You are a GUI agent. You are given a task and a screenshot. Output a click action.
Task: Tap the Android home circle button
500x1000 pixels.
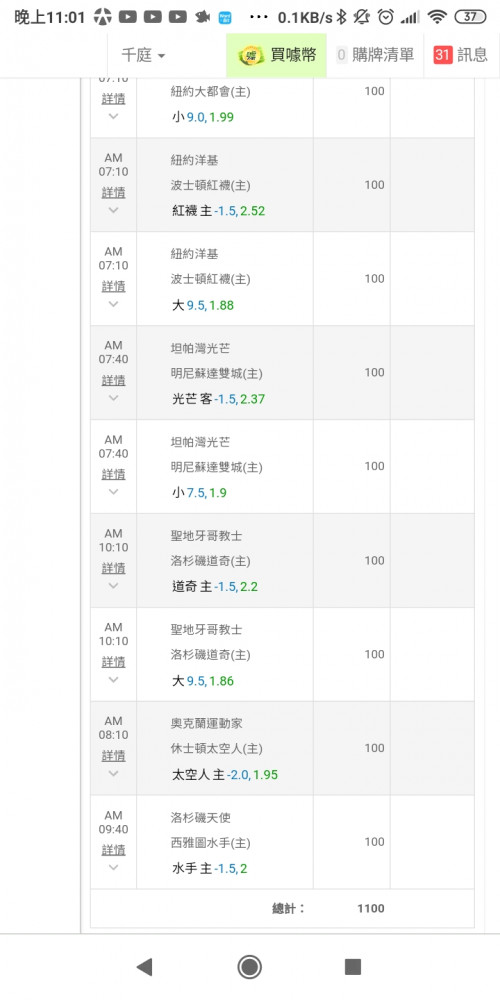249,967
